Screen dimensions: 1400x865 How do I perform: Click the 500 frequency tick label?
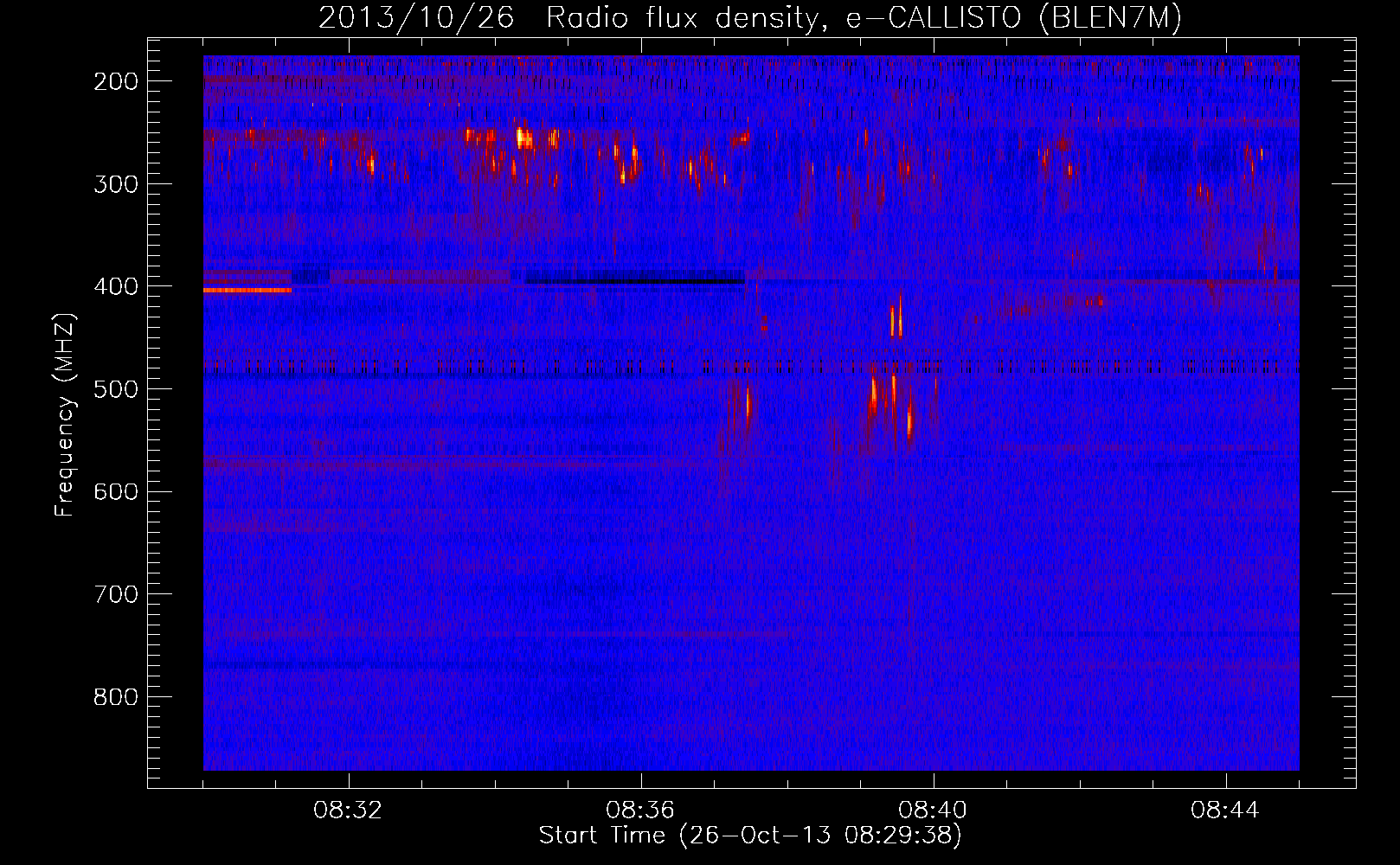click(116, 389)
